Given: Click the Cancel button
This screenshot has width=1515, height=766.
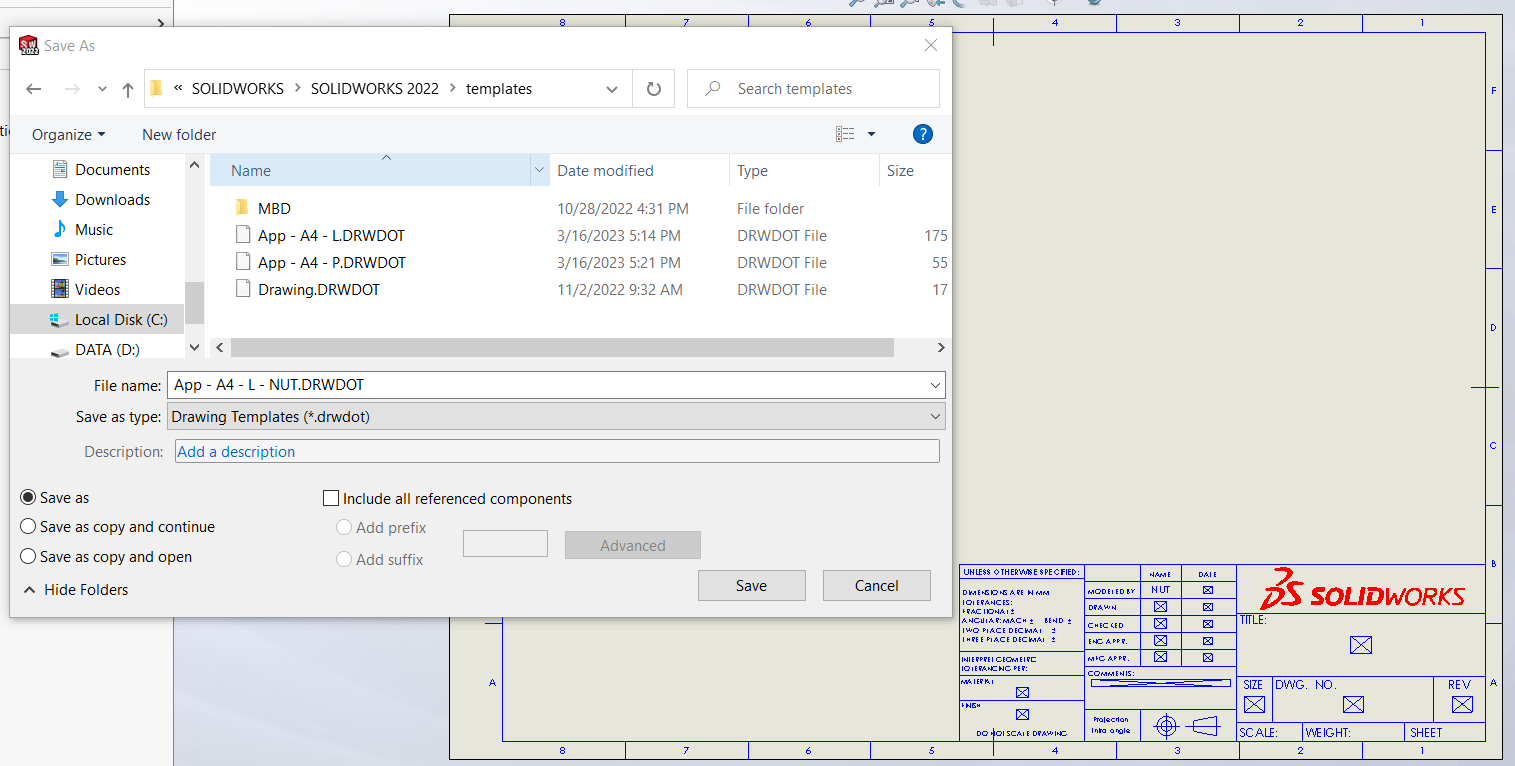Looking at the screenshot, I should (877, 586).
